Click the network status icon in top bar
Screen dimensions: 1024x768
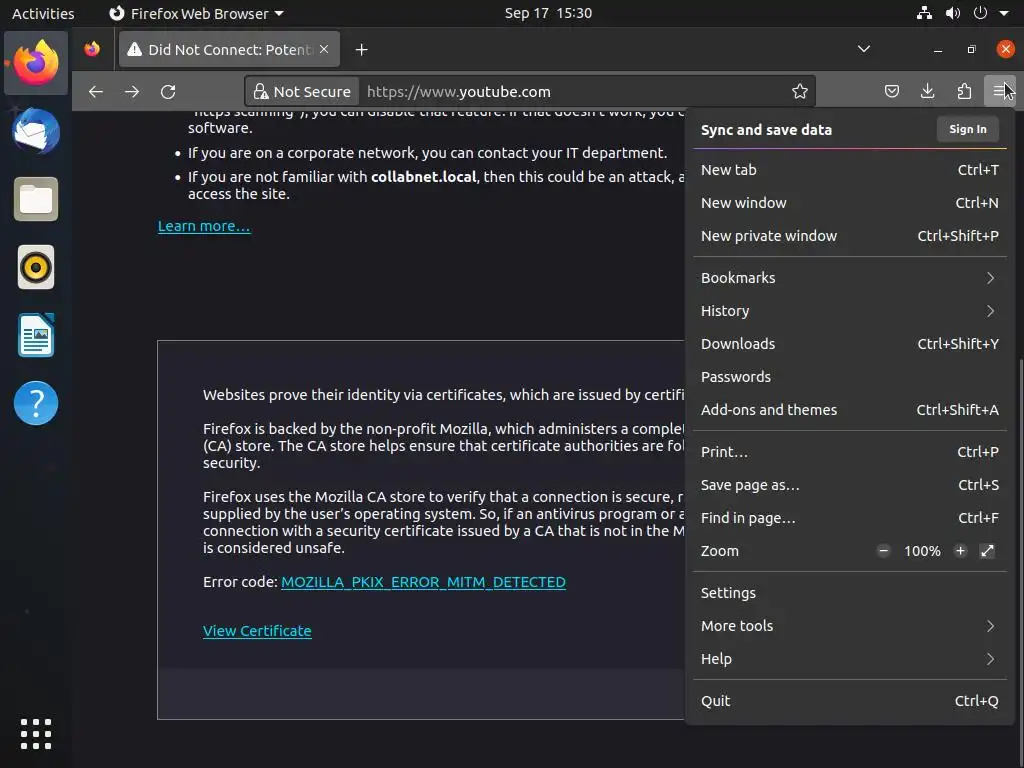tap(924, 13)
